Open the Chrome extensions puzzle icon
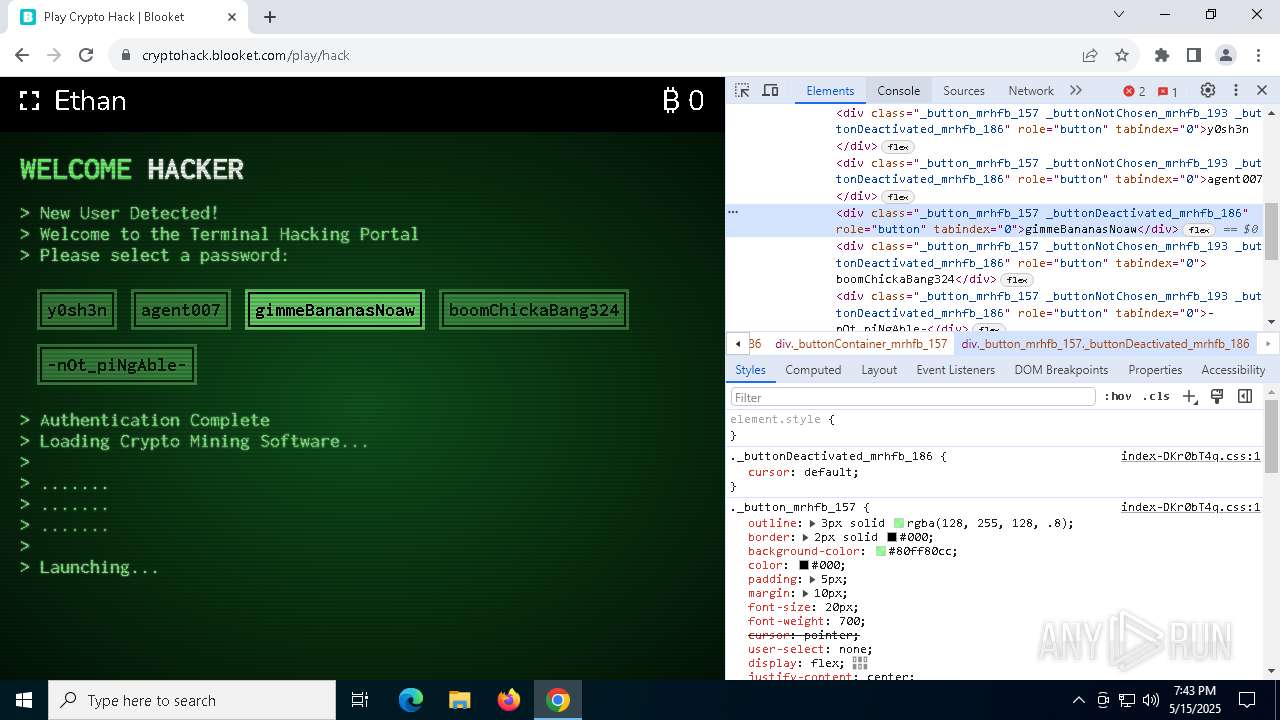The height and width of the screenshot is (720, 1280). (x=1162, y=55)
